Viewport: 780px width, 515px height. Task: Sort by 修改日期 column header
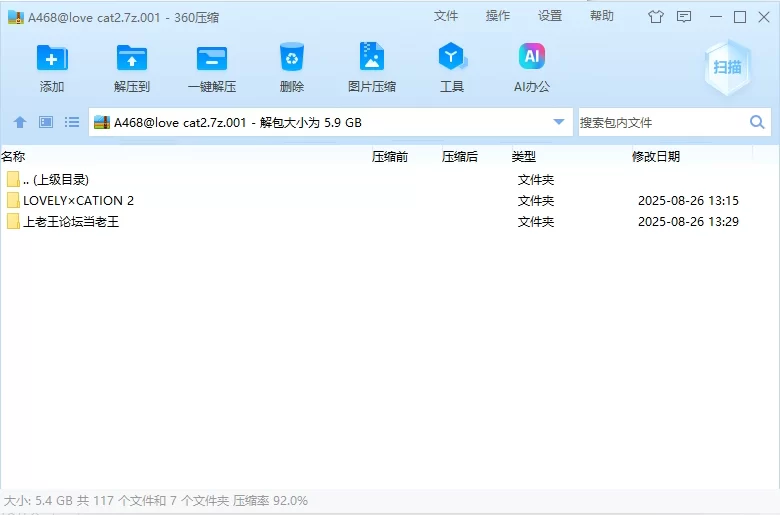coord(656,157)
